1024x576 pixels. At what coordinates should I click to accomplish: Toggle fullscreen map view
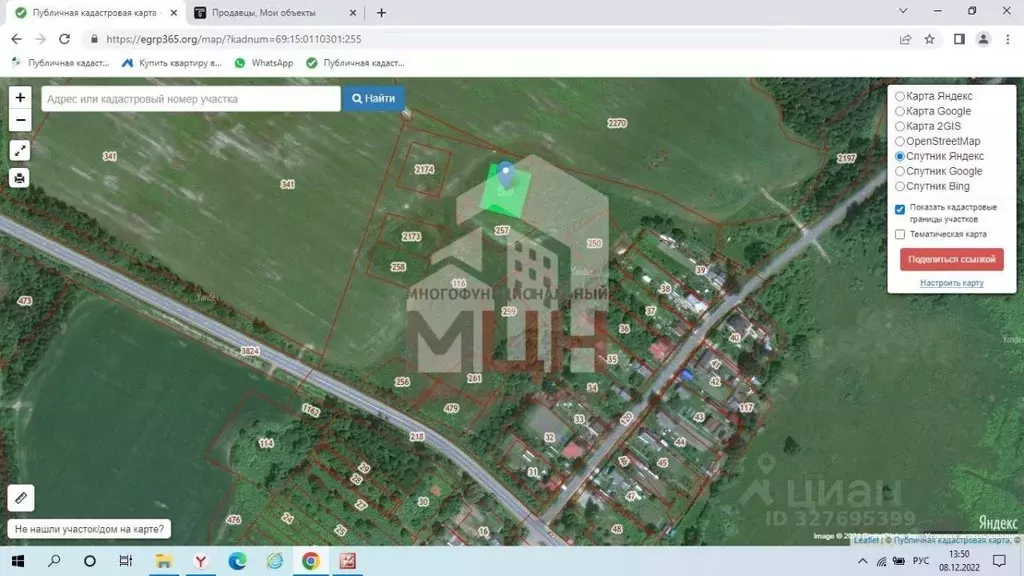click(20, 151)
